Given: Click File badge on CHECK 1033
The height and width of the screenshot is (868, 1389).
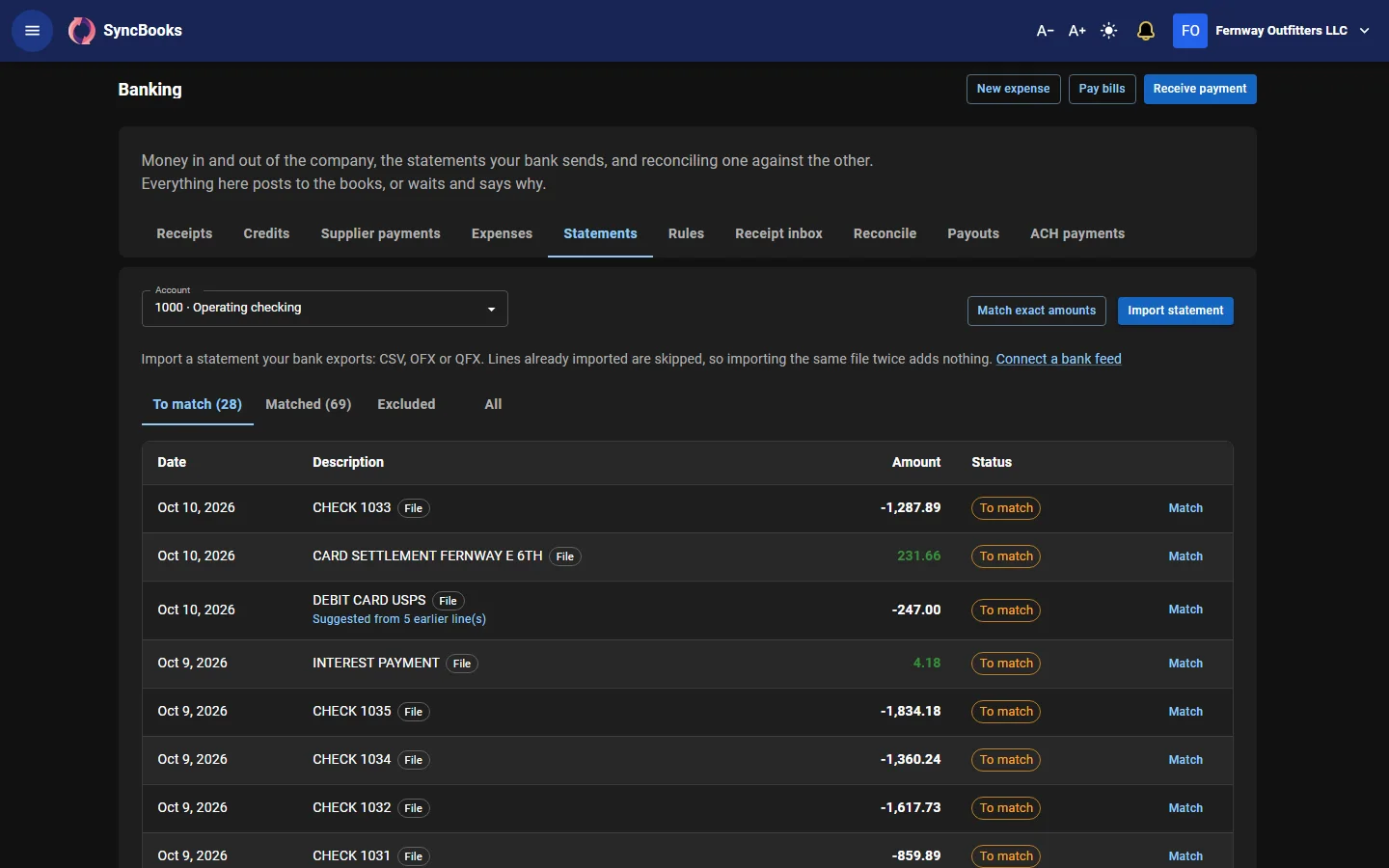Looking at the screenshot, I should 414,508.
